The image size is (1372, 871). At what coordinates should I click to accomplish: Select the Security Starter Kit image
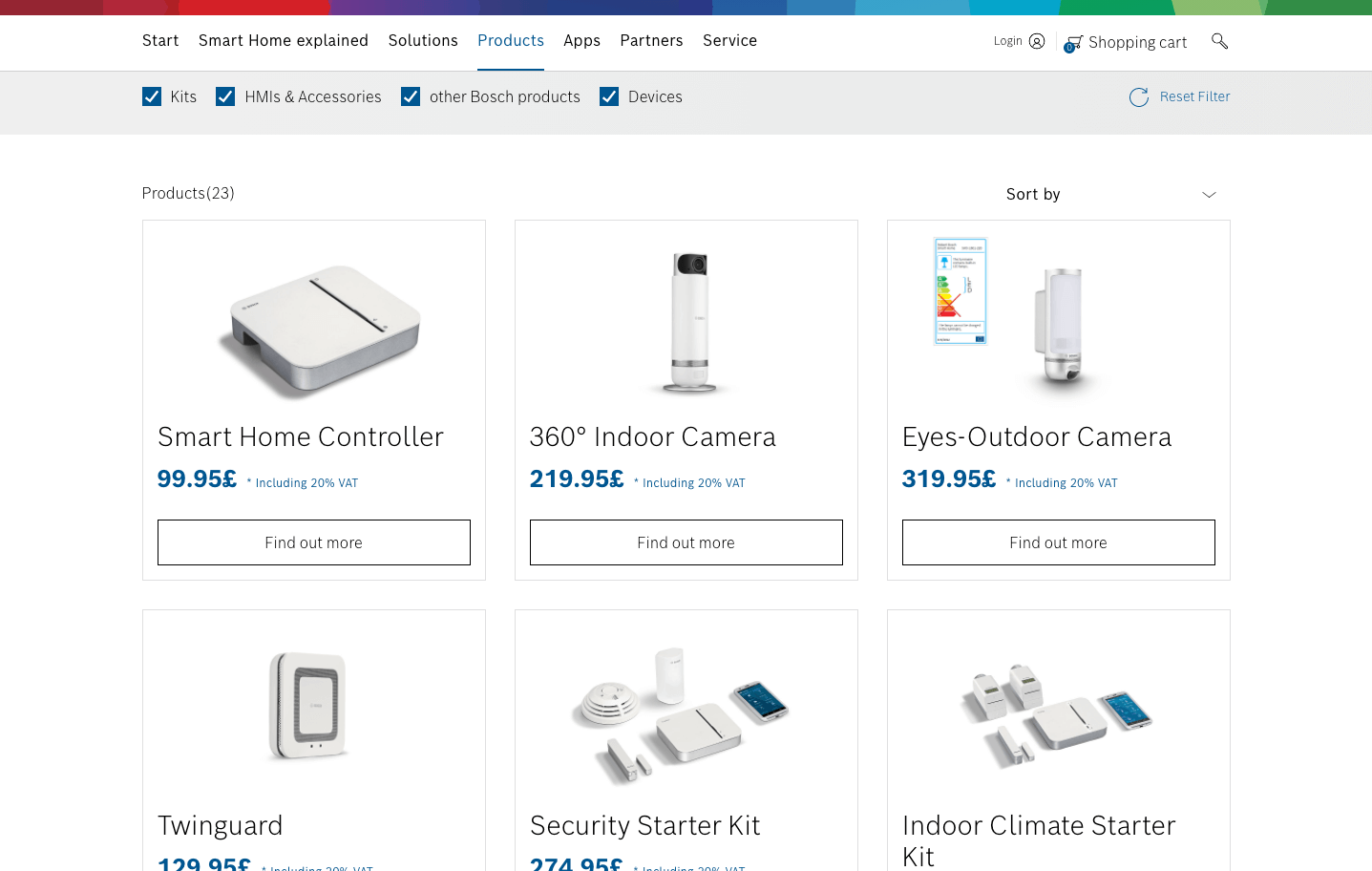682,714
